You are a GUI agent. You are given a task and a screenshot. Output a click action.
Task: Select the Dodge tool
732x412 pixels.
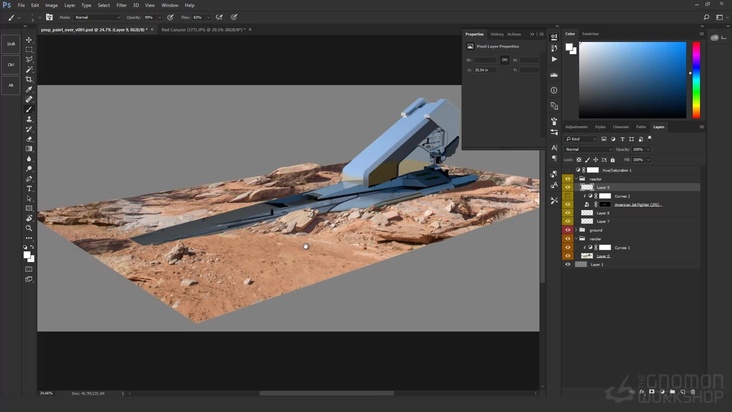29,169
